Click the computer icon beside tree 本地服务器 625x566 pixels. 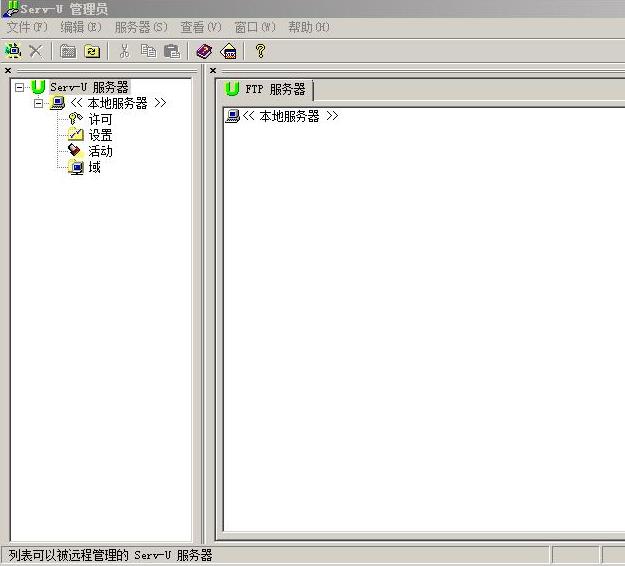pos(57,103)
